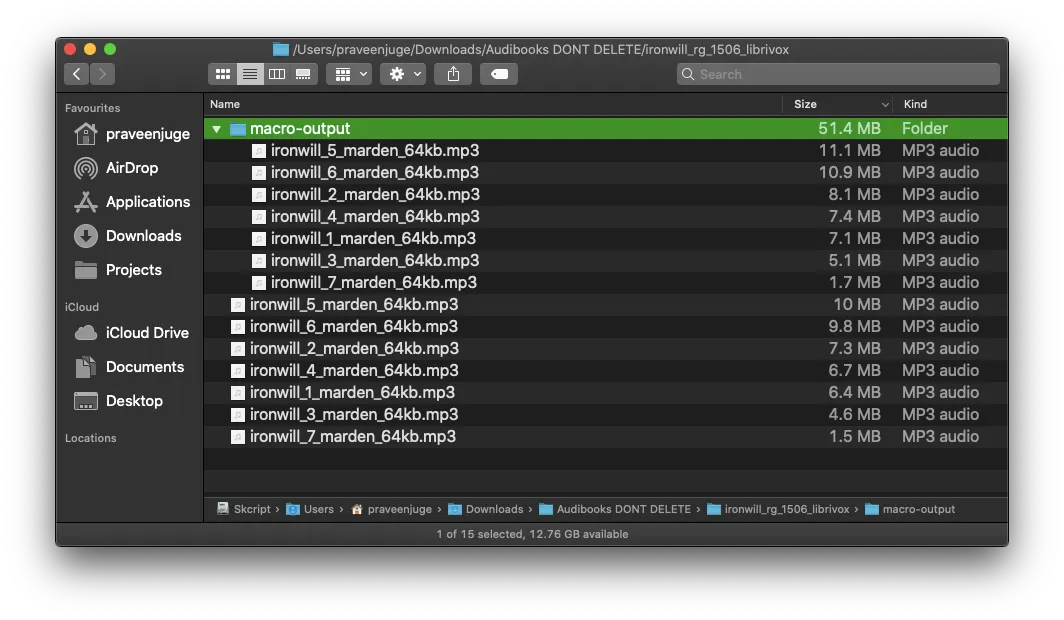Open iCloud Drive in the sidebar
The height and width of the screenshot is (620, 1064).
coord(146,333)
